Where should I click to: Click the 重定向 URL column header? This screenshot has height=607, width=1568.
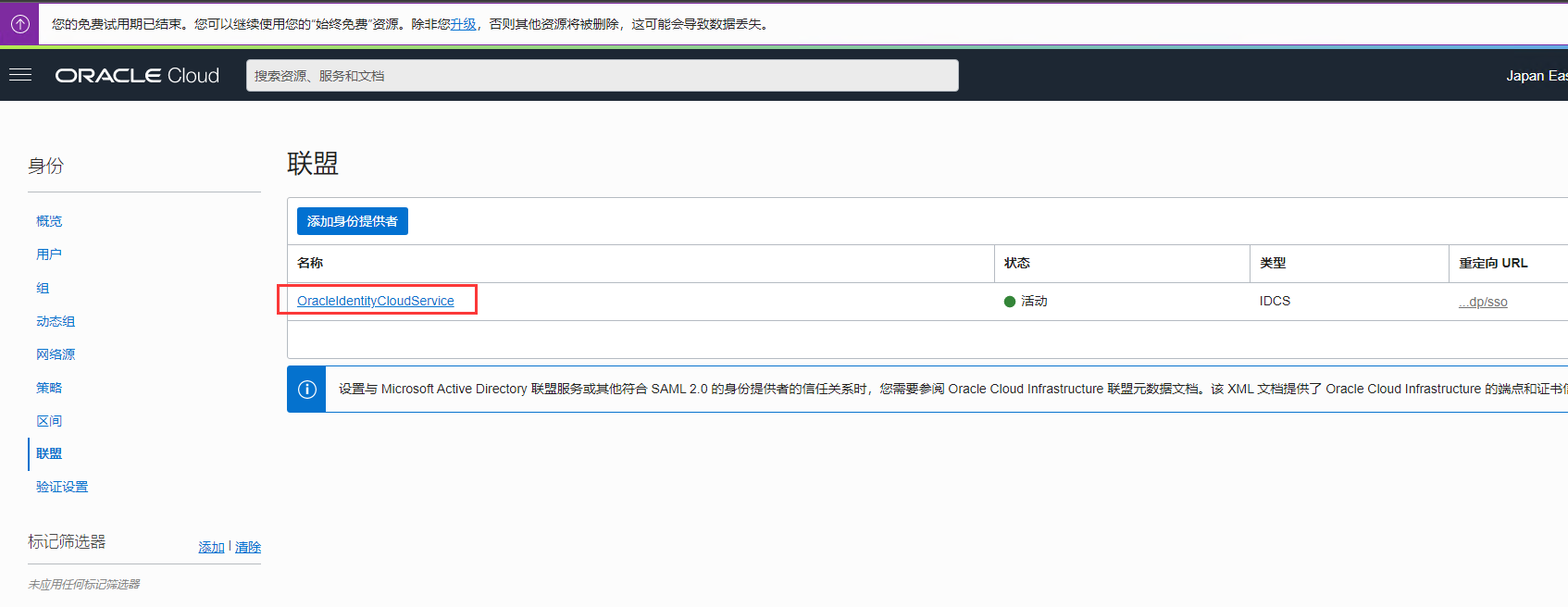(x=1493, y=263)
